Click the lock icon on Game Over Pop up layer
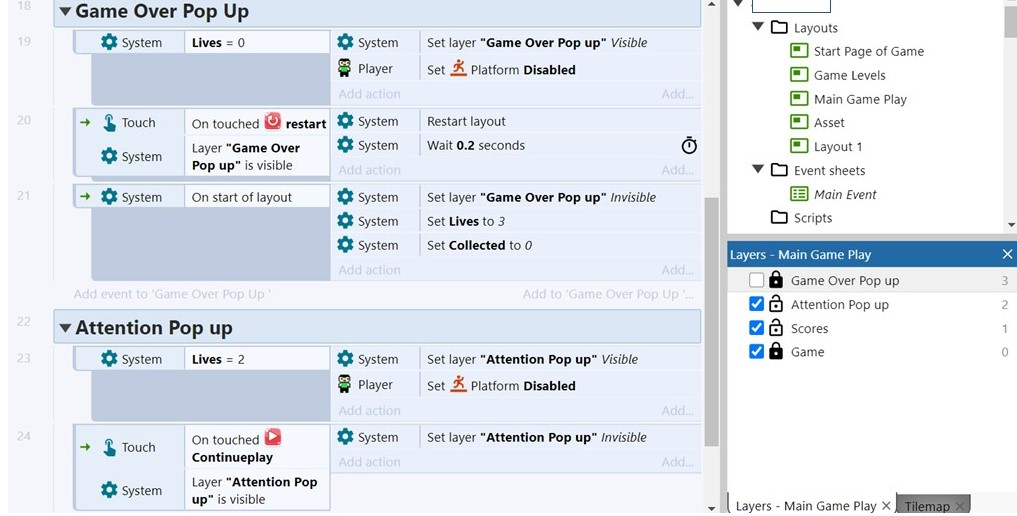Screen dimensions: 1017x516 pyautogui.click(x=776, y=280)
